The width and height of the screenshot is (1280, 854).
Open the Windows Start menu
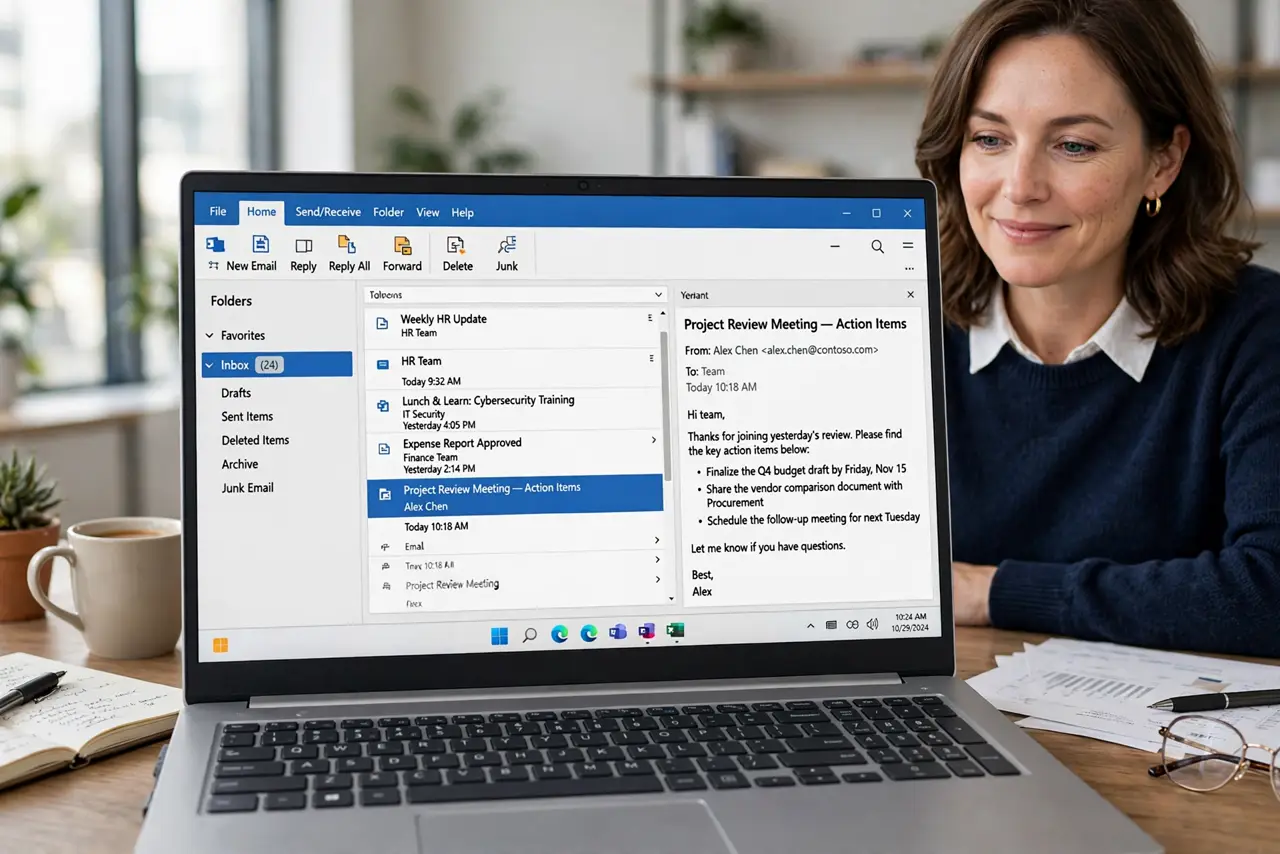(499, 635)
